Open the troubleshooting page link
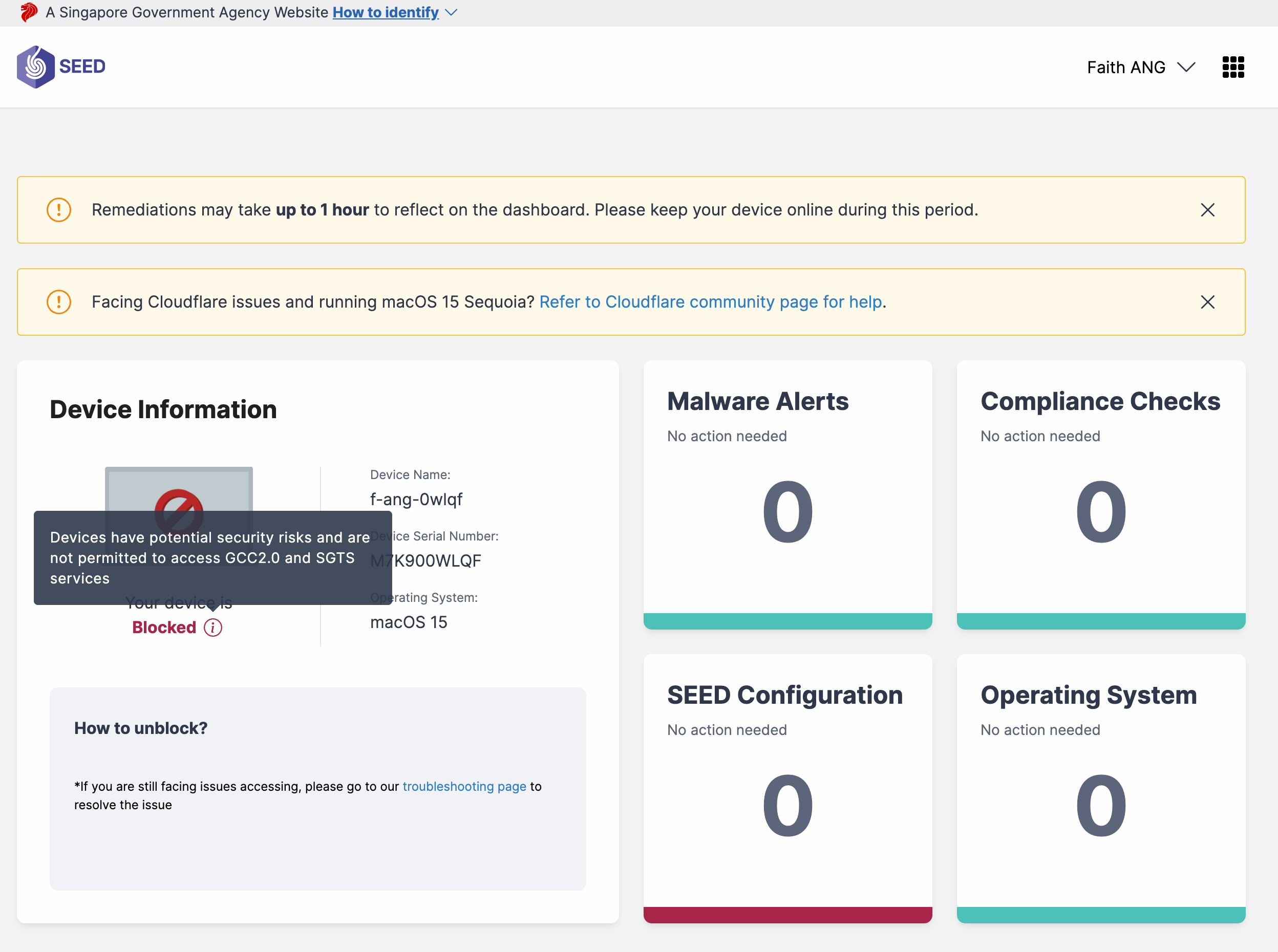 464,786
